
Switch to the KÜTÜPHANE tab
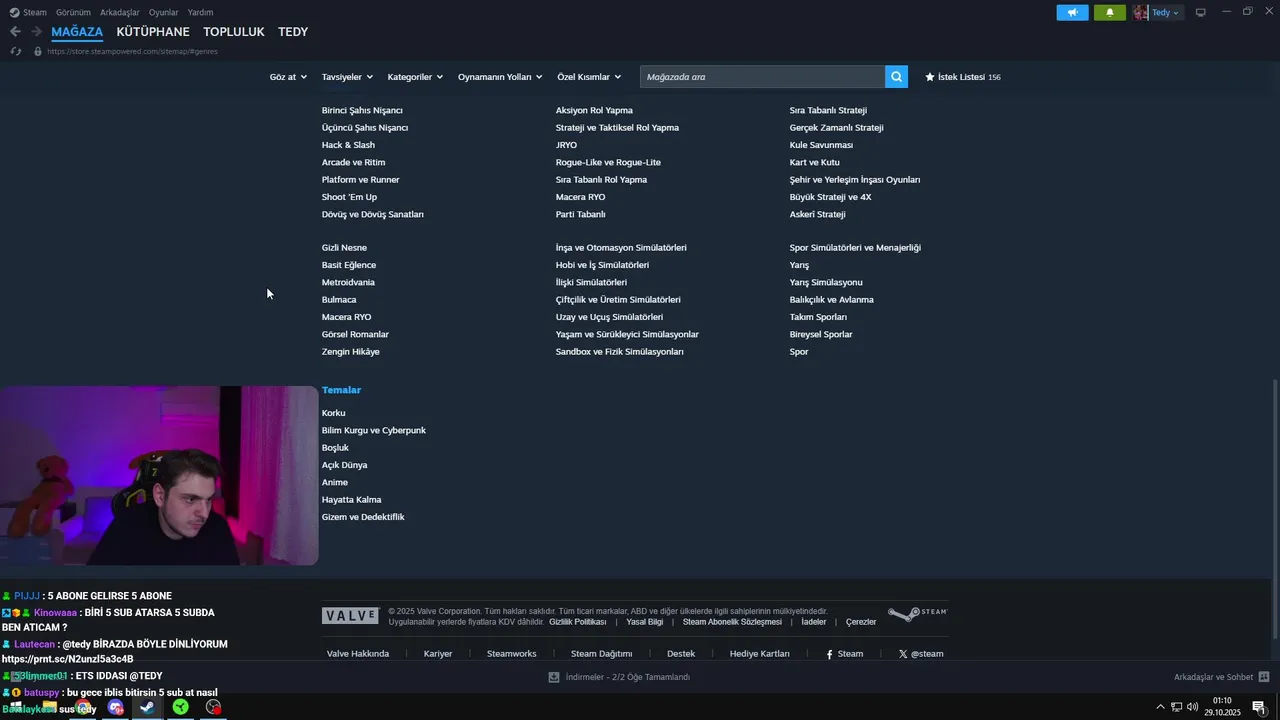153,32
